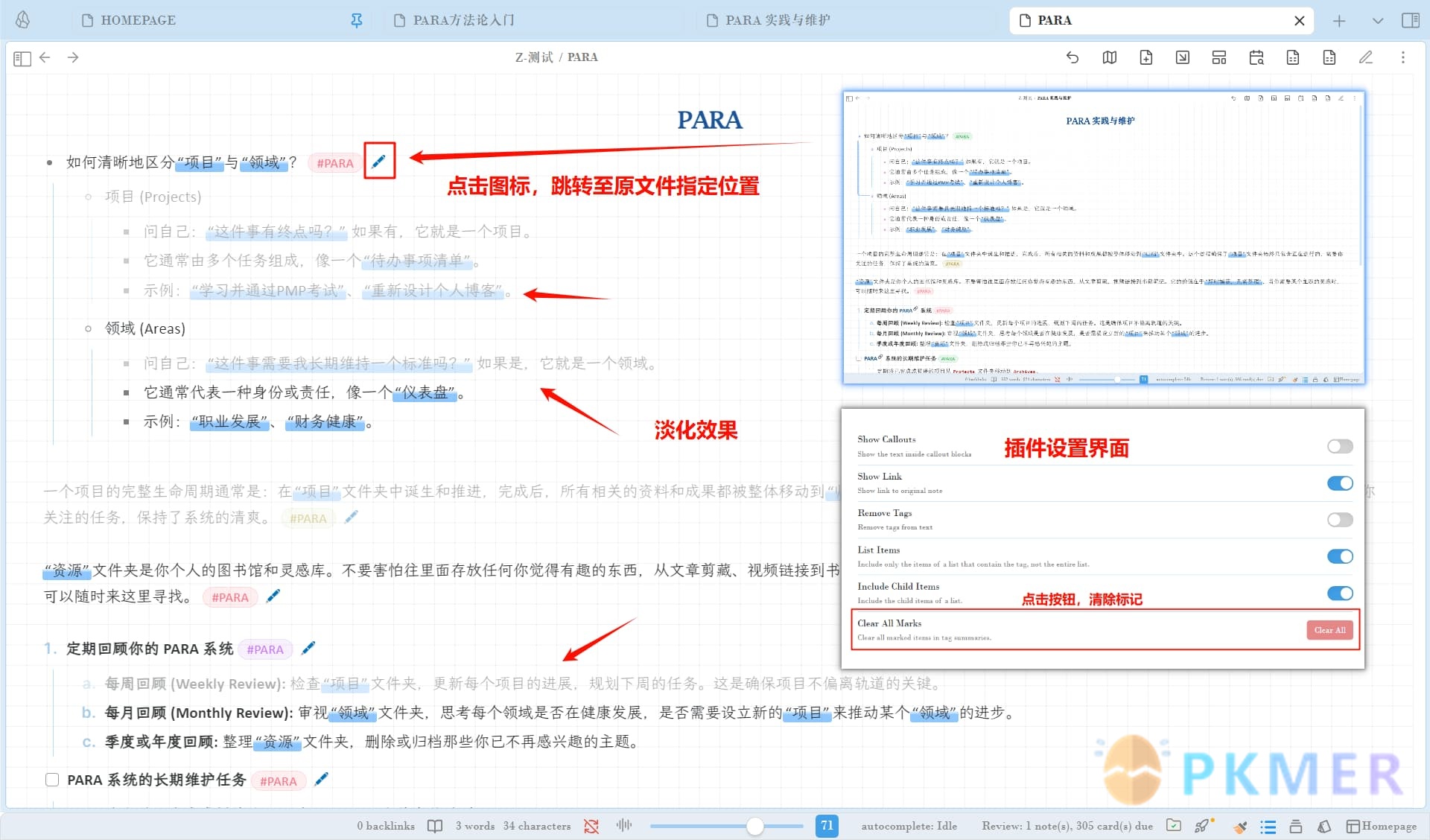1430x840 pixels.
Task: Click pencil link icon beside first #PARA tag
Action: coord(379,161)
